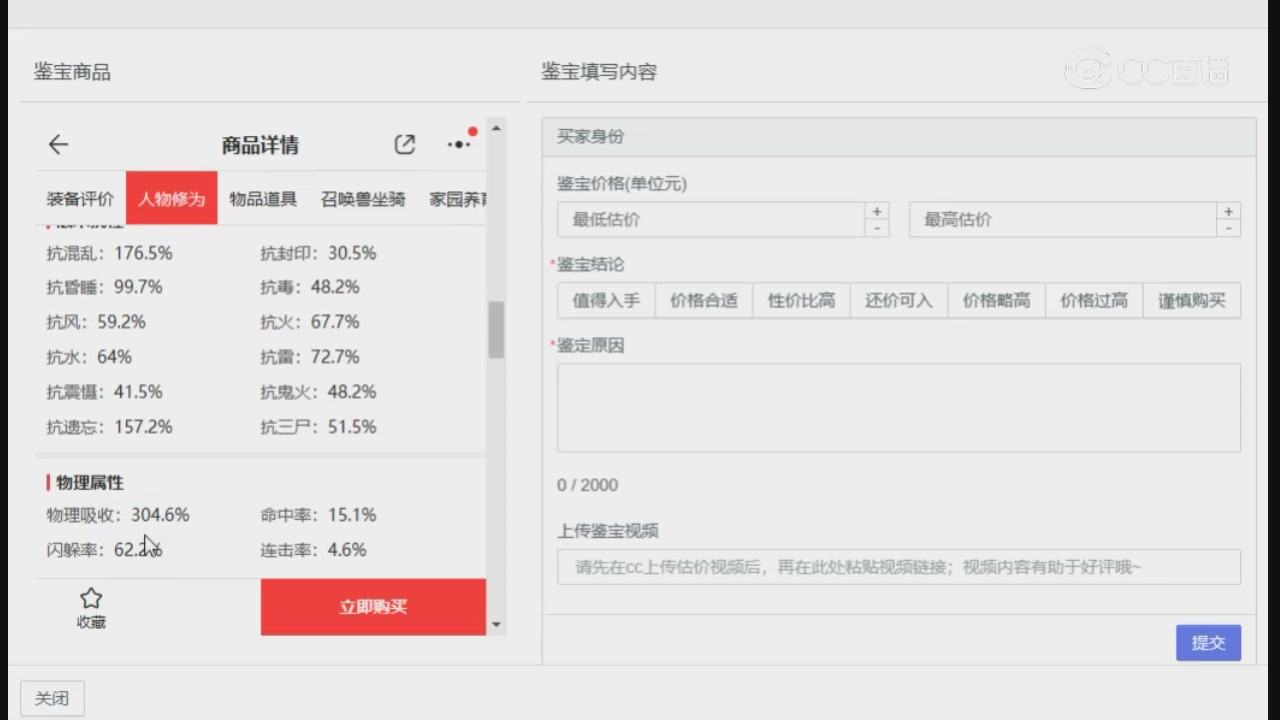Click the 鉴宝填写内容 heading

pos(599,72)
